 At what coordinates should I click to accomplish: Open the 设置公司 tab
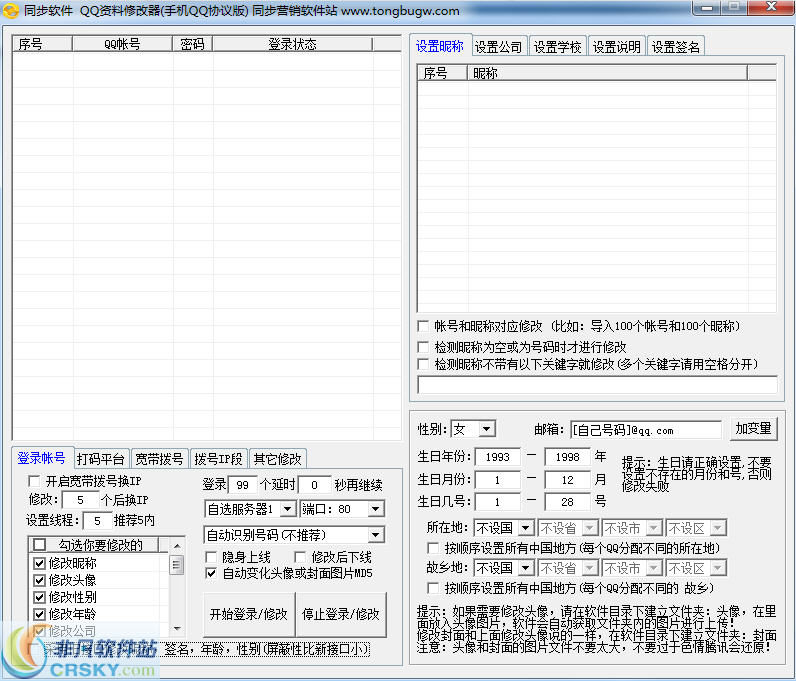(x=499, y=47)
